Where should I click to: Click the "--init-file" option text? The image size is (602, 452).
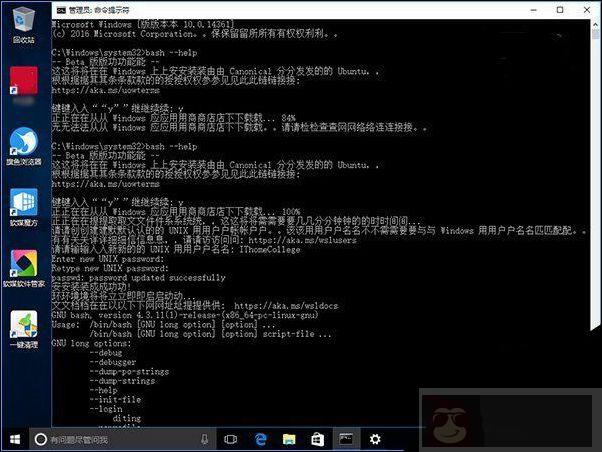(115, 400)
